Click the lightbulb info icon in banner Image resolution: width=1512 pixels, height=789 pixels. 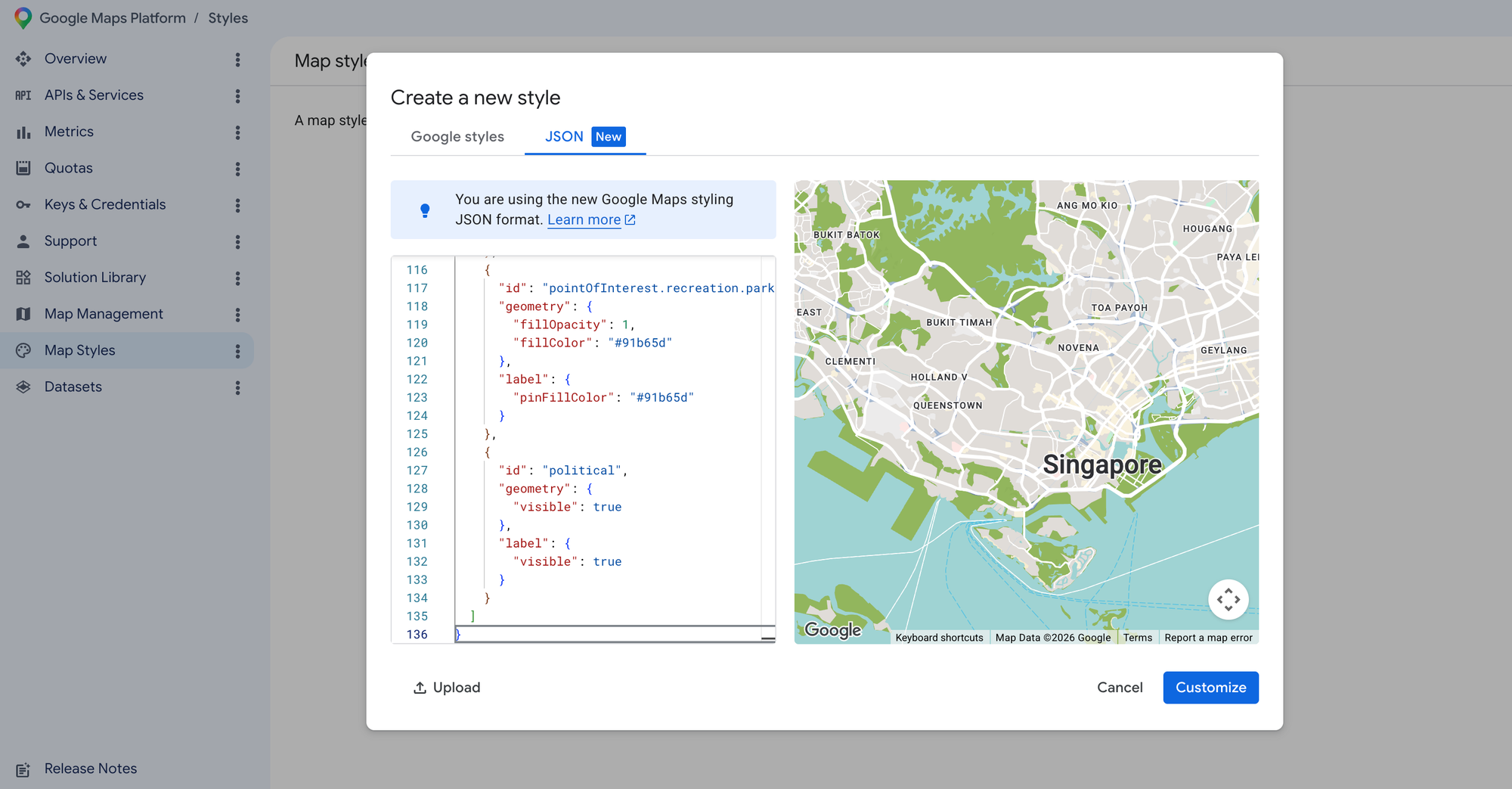tap(425, 210)
